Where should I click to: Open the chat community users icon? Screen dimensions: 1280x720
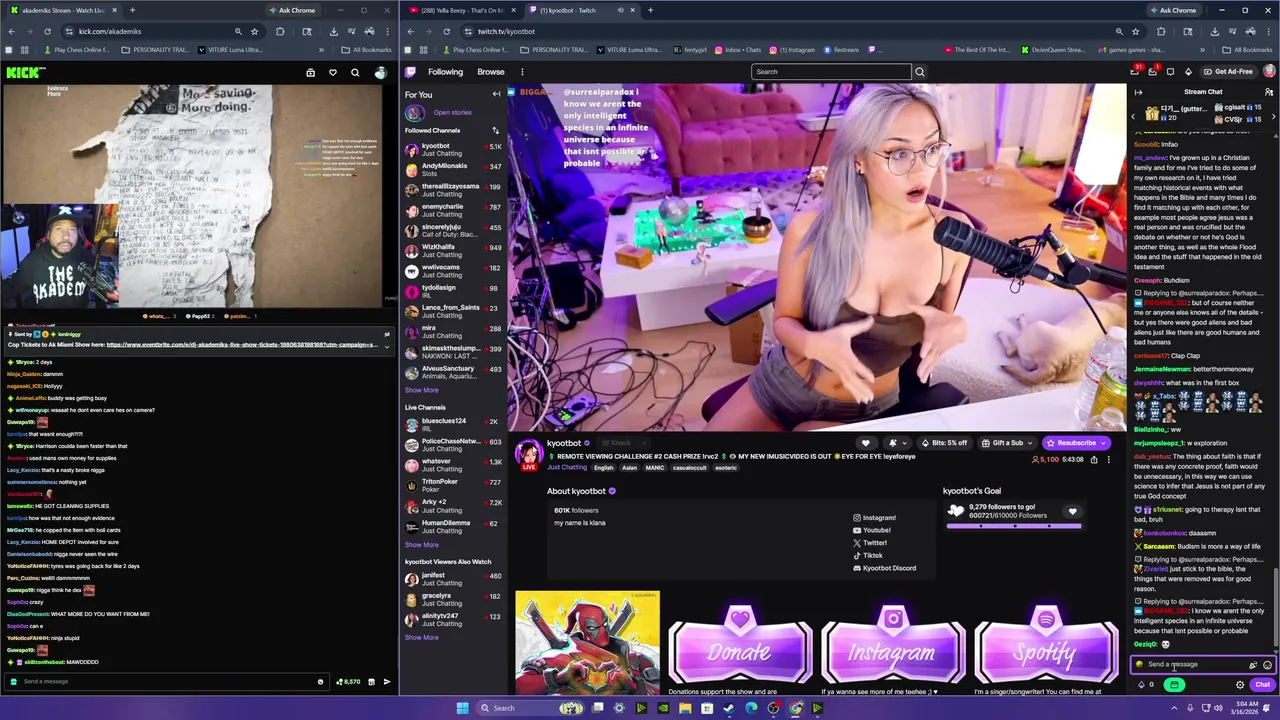pos(1269,92)
